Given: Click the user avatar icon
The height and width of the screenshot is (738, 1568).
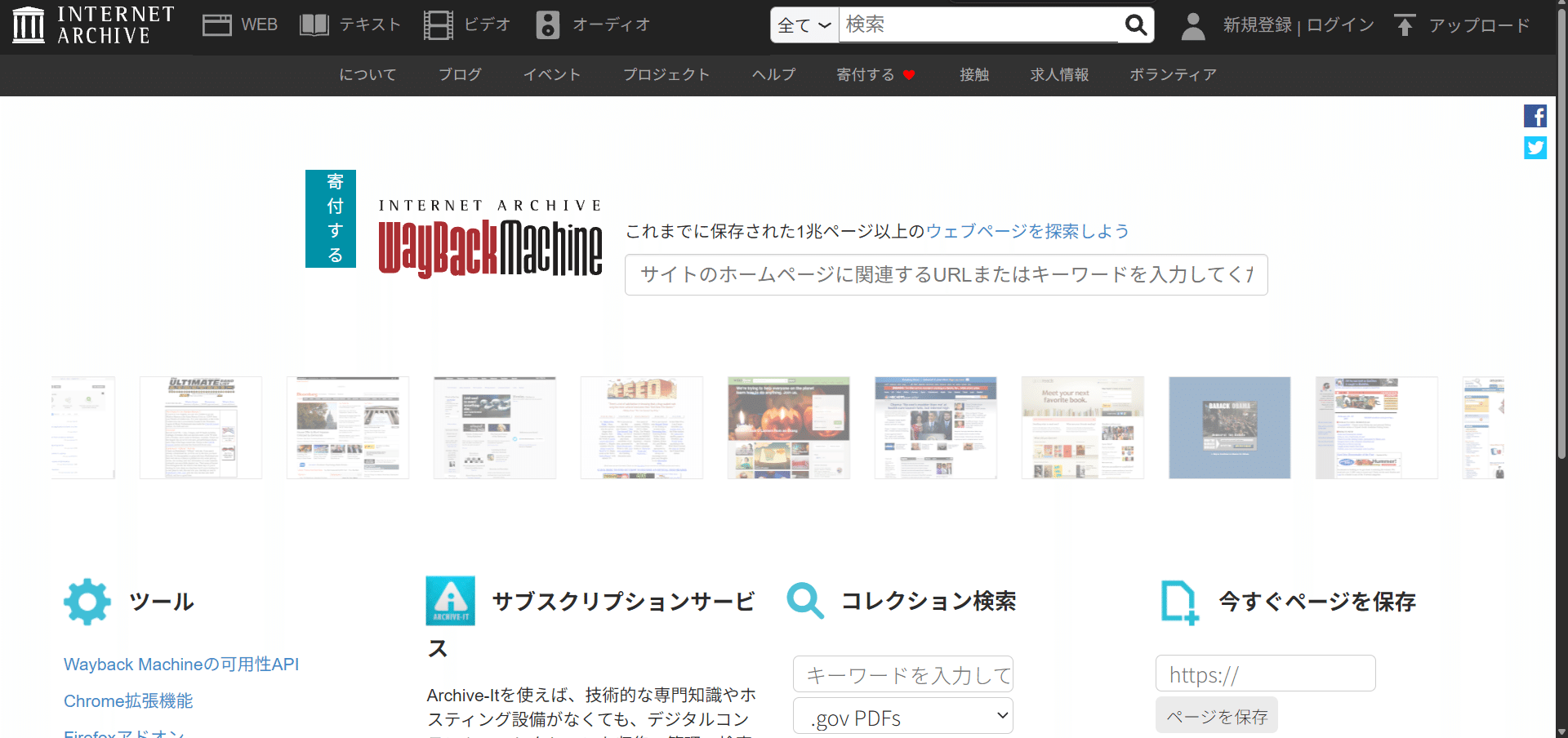Looking at the screenshot, I should [x=1193, y=26].
